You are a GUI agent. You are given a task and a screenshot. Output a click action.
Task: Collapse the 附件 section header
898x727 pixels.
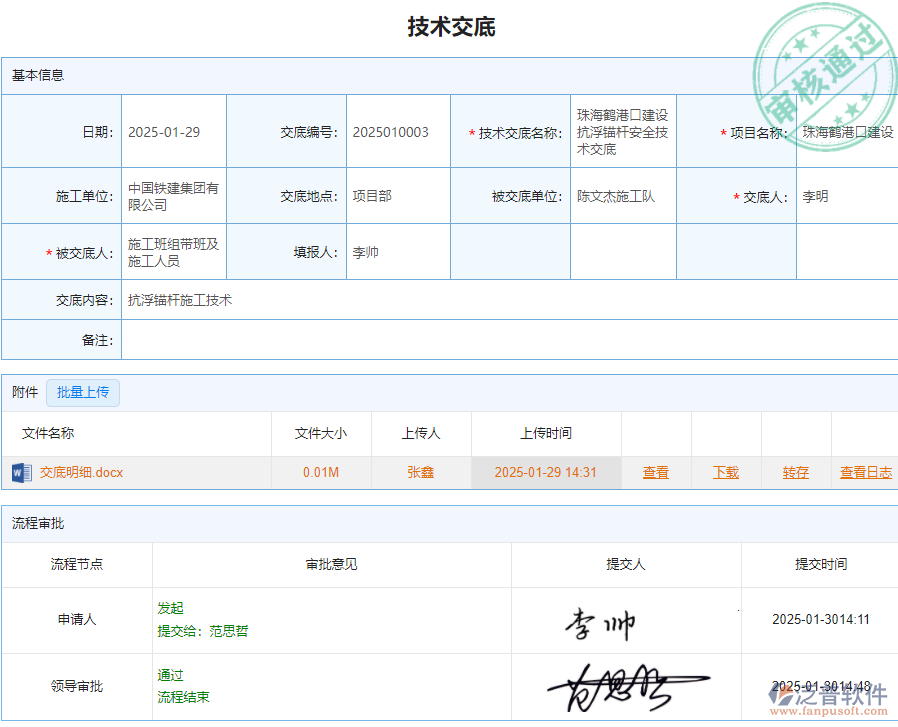(23, 392)
